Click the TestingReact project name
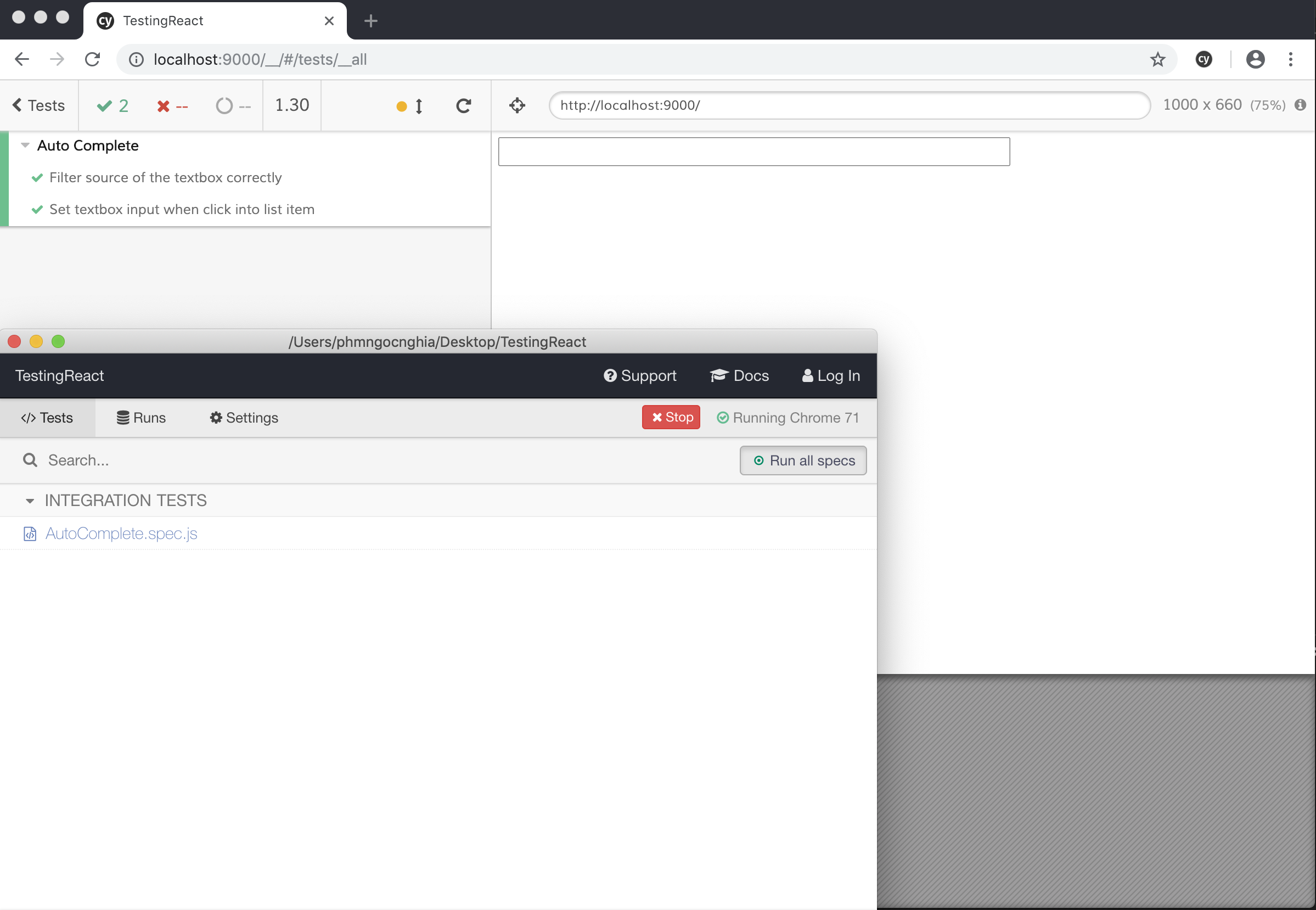The image size is (1316, 910). pos(59,376)
